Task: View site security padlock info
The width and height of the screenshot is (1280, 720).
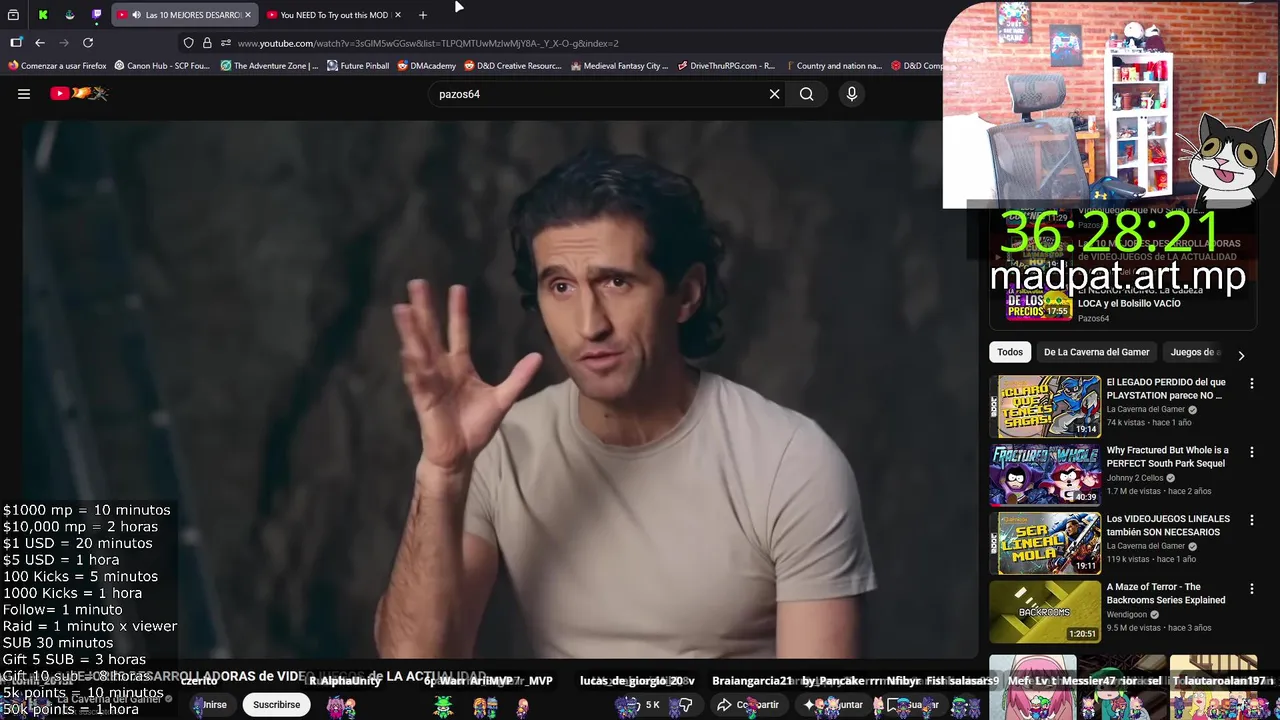Action: [x=207, y=43]
